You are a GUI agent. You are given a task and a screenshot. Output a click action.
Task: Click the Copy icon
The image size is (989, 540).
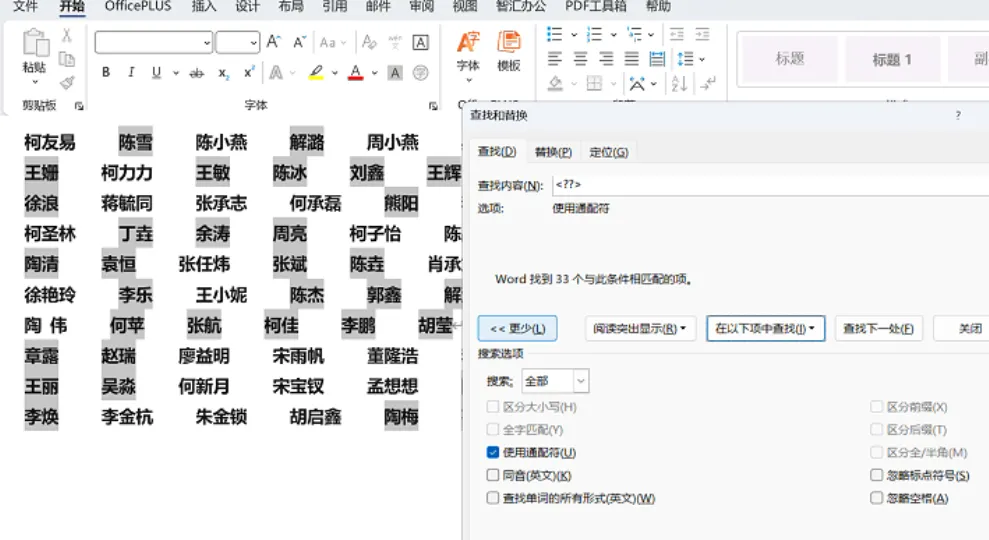(x=66, y=59)
